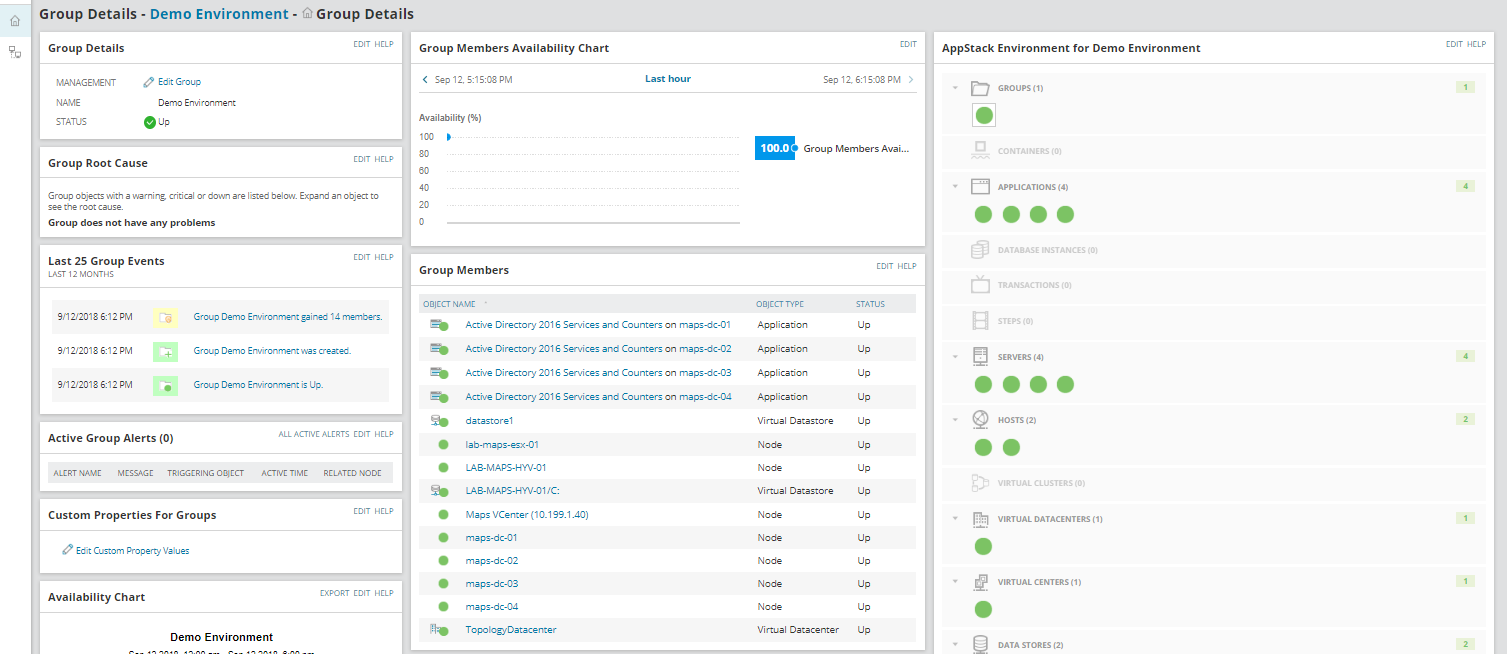
Task: Click Edit on Group Members Availability Chart
Action: tap(908, 44)
